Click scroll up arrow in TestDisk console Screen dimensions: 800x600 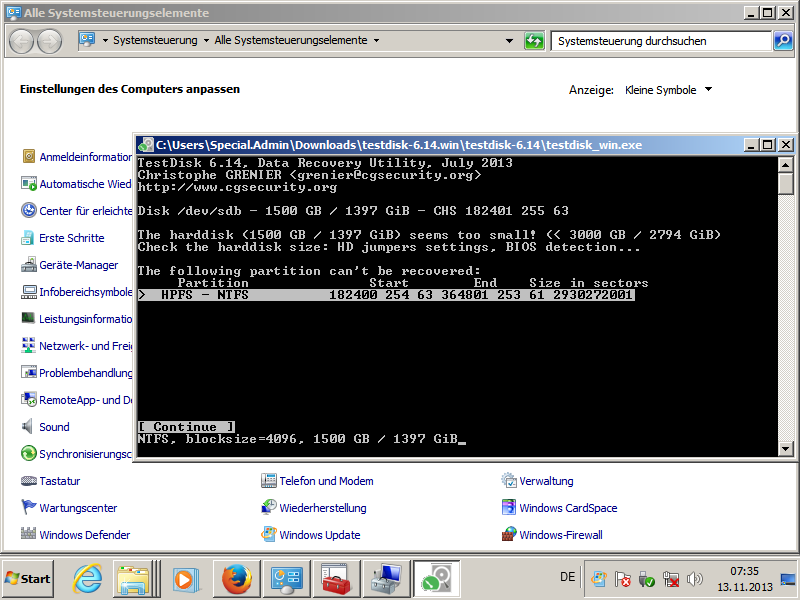(785, 164)
